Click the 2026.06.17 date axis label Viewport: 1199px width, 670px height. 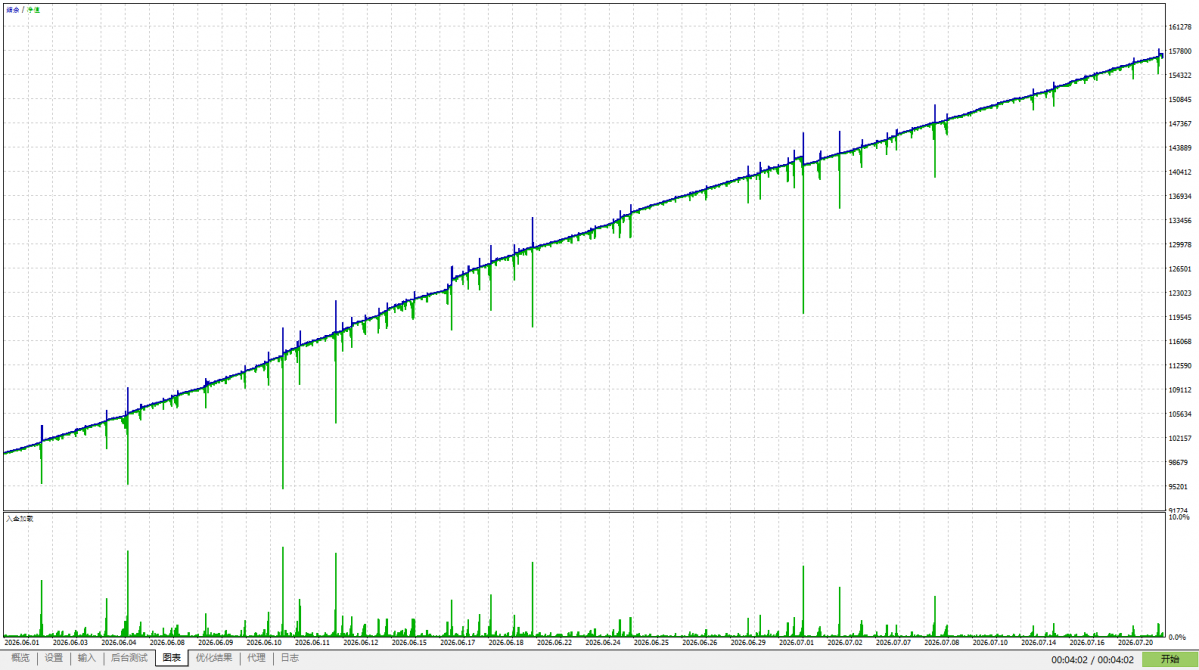pos(457,642)
